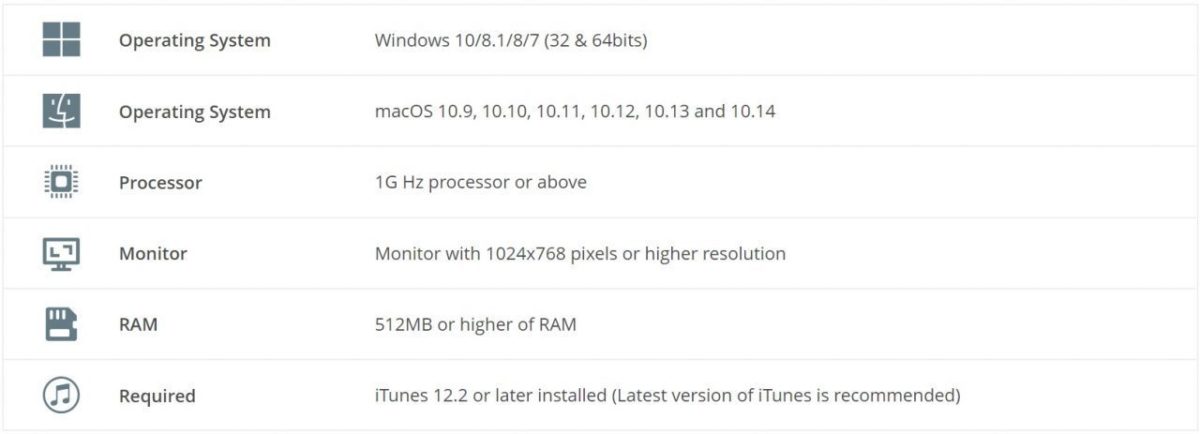Click the Monitor label
Screen dimensions: 1200x434
click(x=153, y=254)
